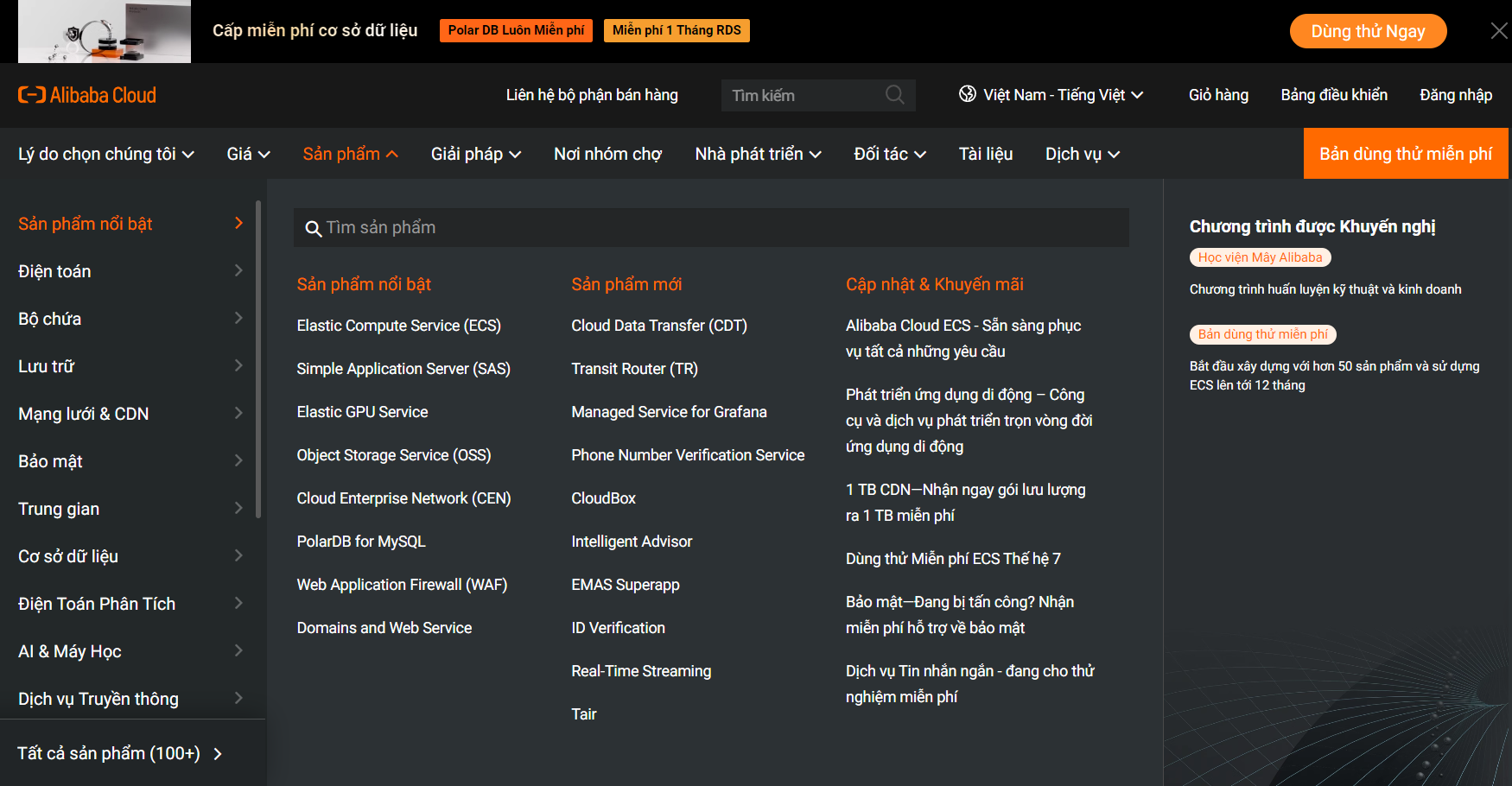Click the globe language icon

pos(968,94)
